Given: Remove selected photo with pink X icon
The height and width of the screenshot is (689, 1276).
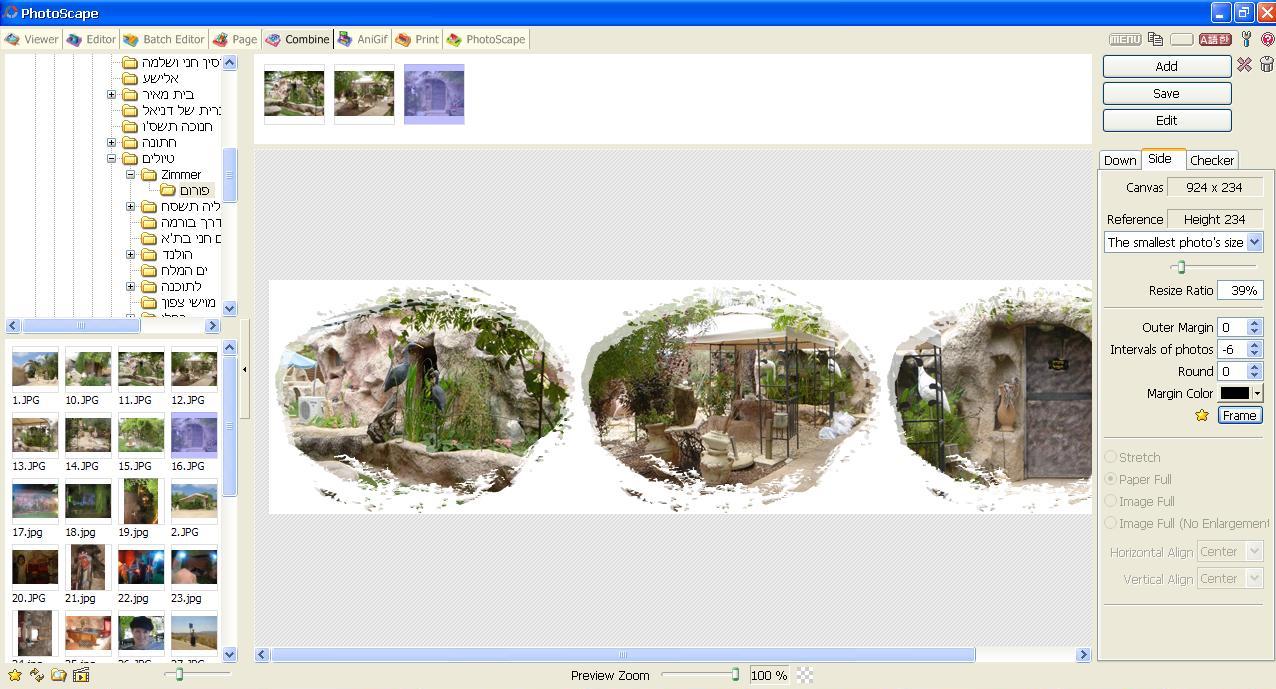Looking at the screenshot, I should 1244,64.
